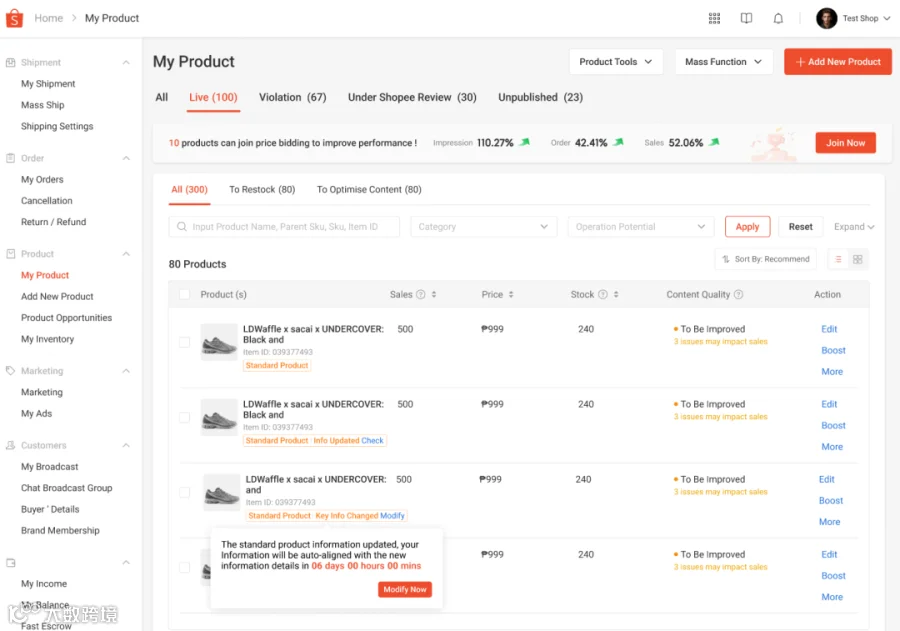Collapse the Marketing sidebar section
The height and width of the screenshot is (631, 900).
coord(126,371)
